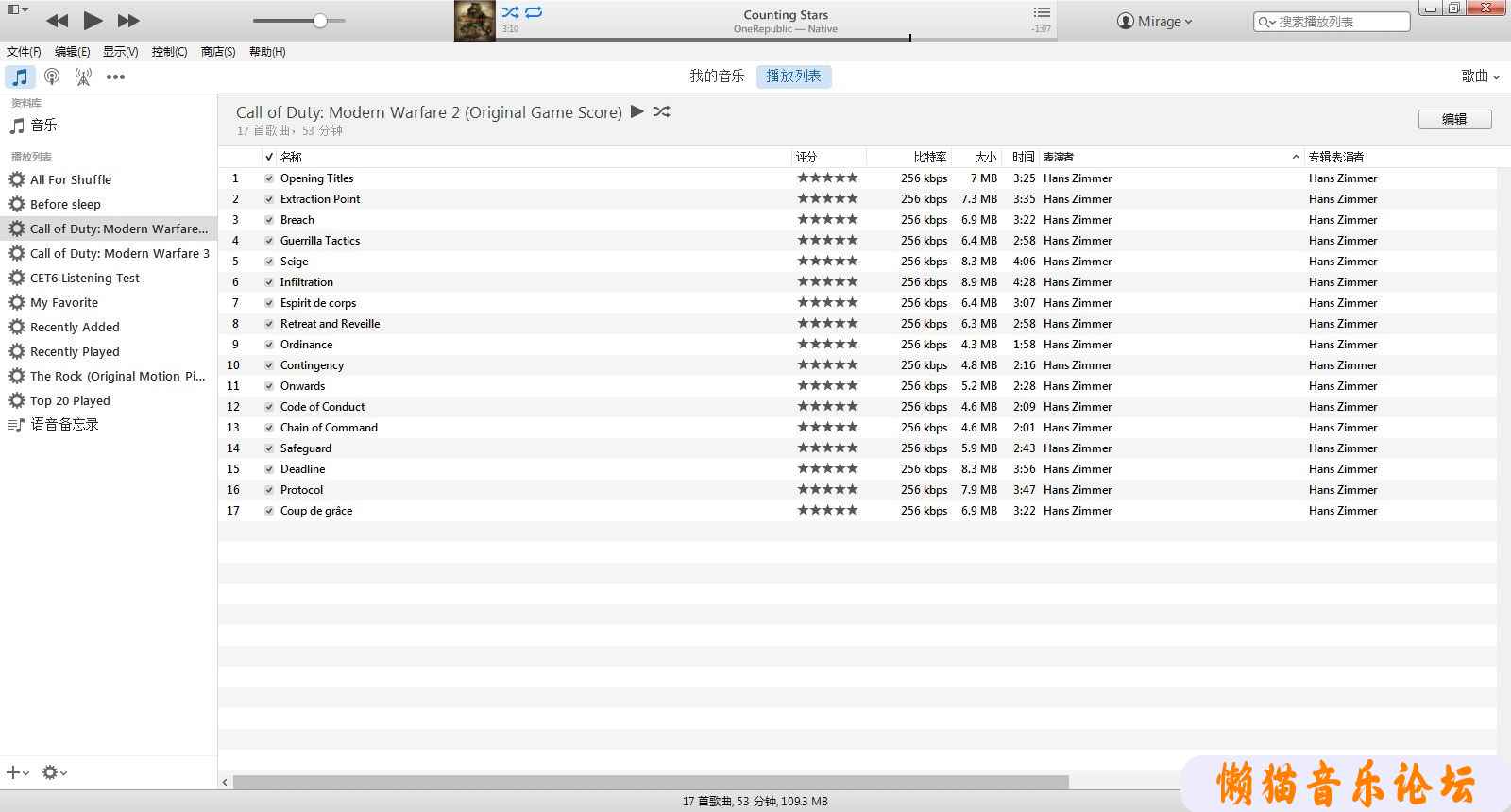
Task: Uncheck the Coup de grâce checkbox
Action: coord(269,511)
